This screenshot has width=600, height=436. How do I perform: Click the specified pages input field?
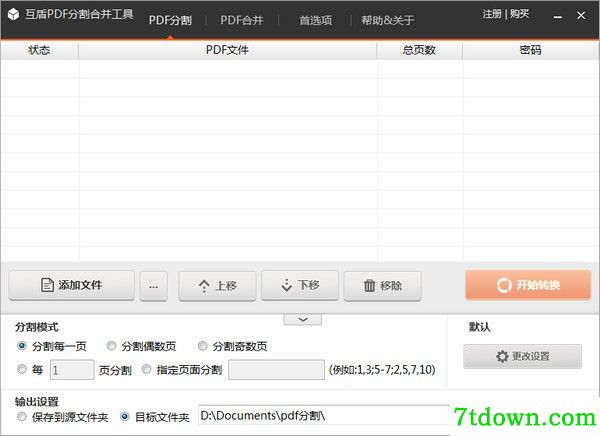coord(276,370)
